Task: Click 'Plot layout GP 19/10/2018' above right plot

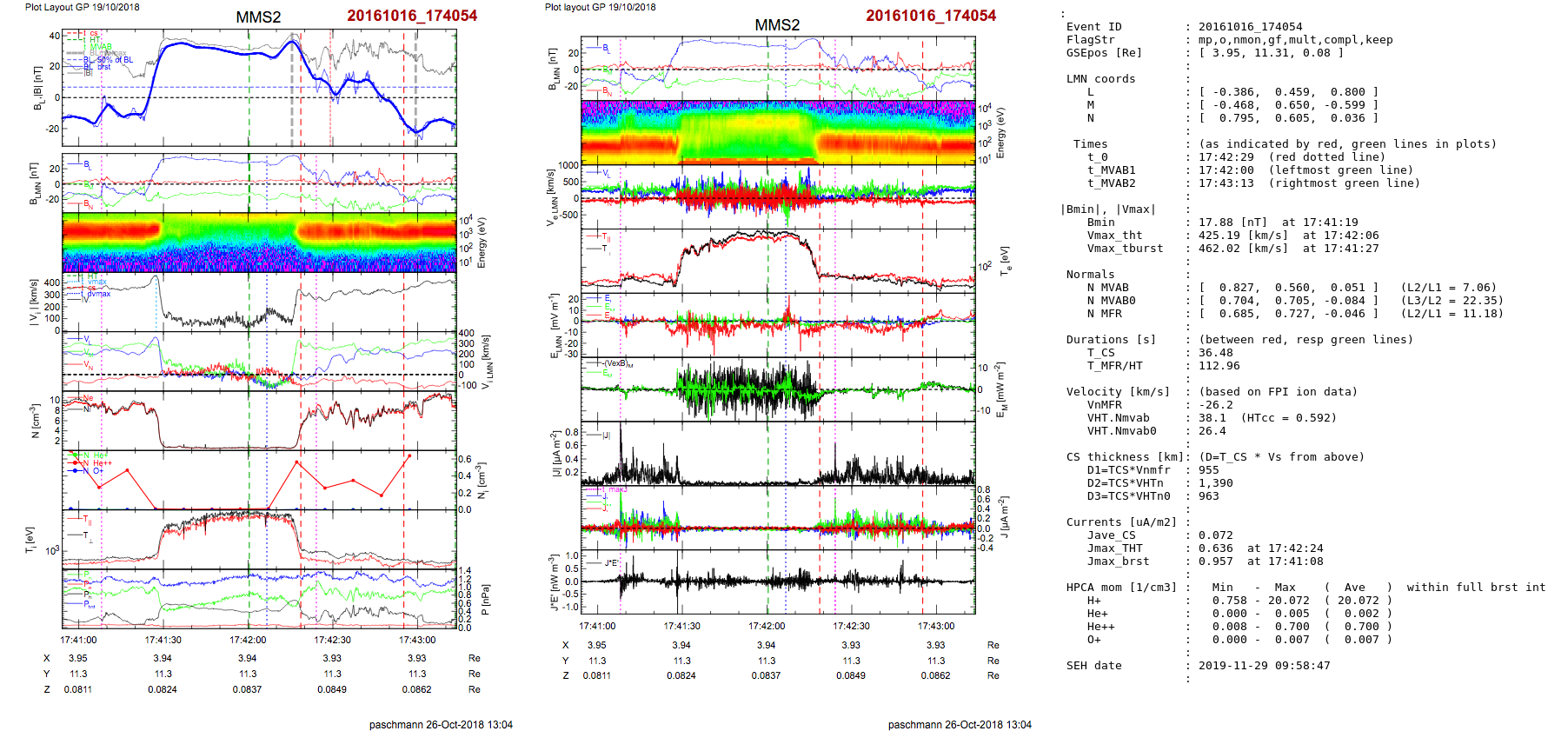Action: pyautogui.click(x=601, y=7)
